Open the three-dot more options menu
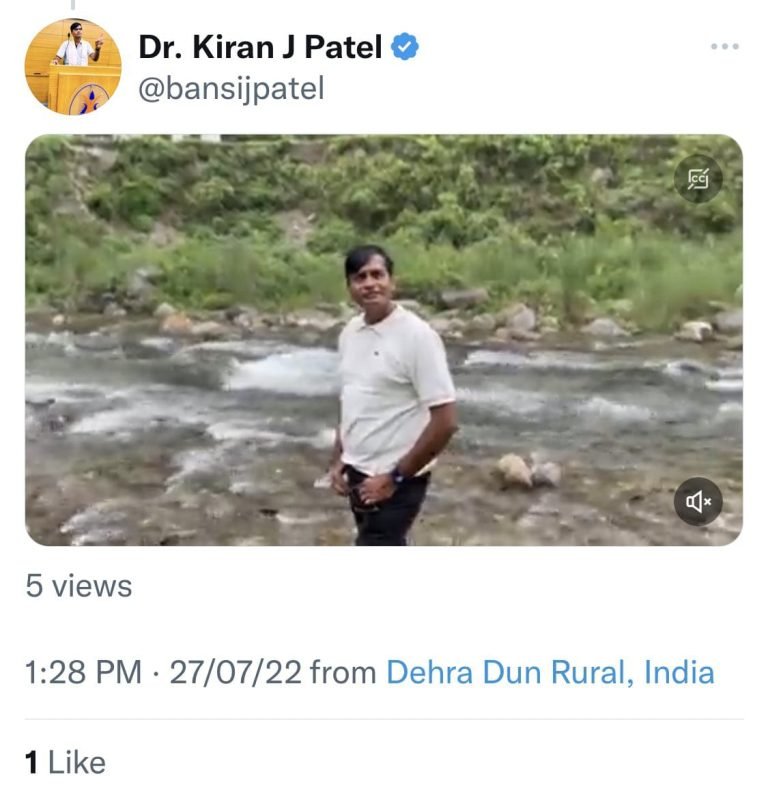Viewport: 768px width, 787px height. click(x=724, y=46)
